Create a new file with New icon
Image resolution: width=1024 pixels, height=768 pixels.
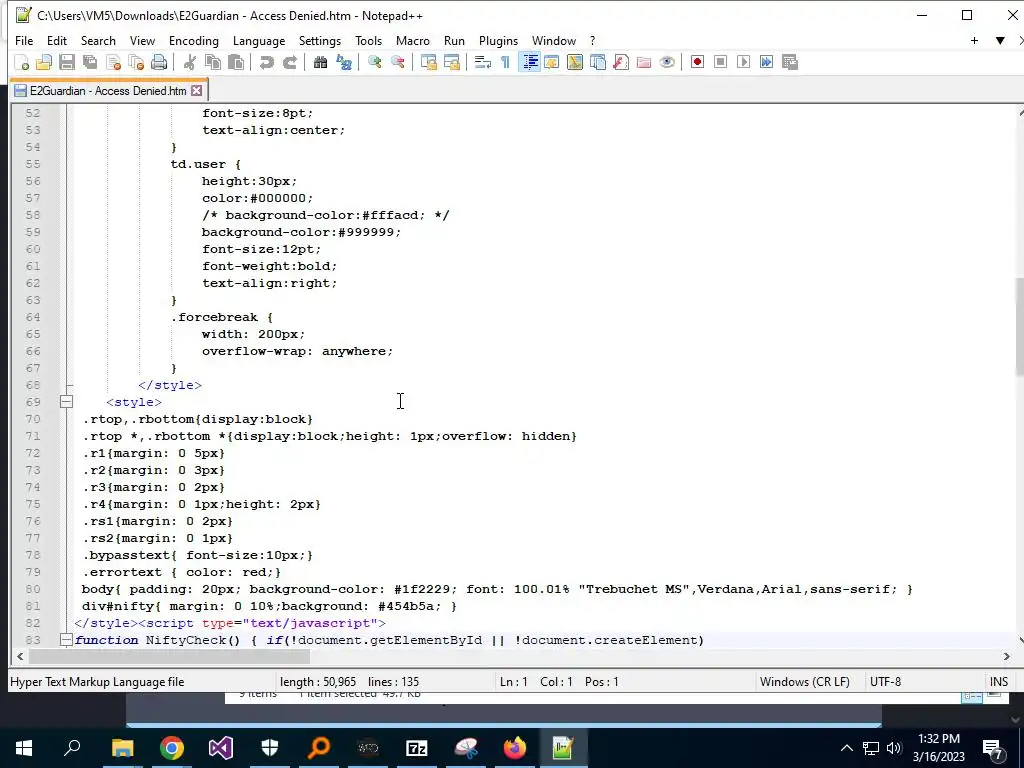(x=22, y=62)
